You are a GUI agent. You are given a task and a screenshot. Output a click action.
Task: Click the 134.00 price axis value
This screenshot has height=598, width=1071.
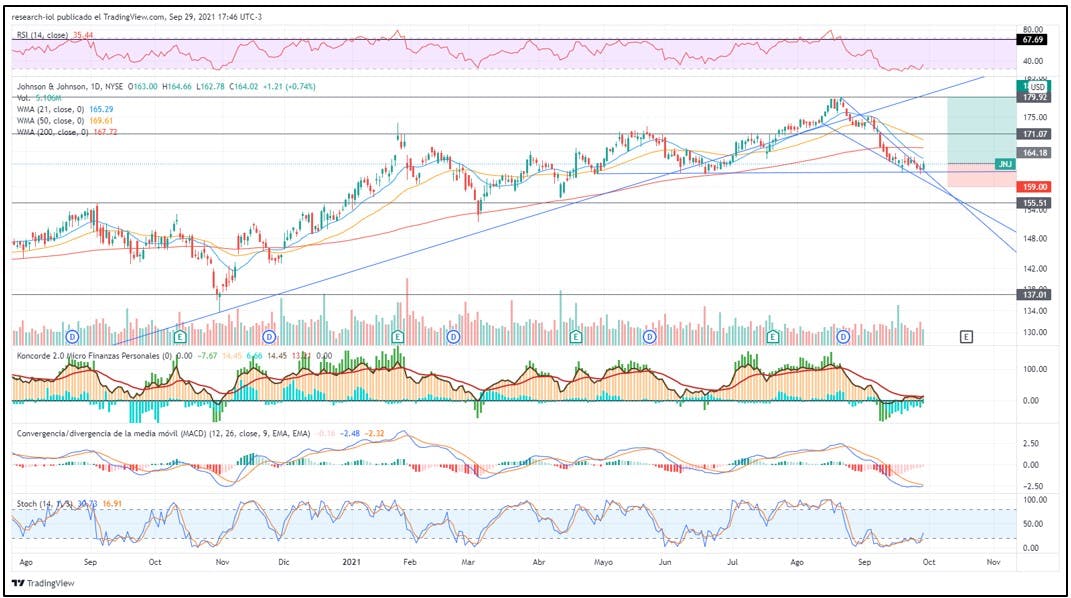point(1035,311)
